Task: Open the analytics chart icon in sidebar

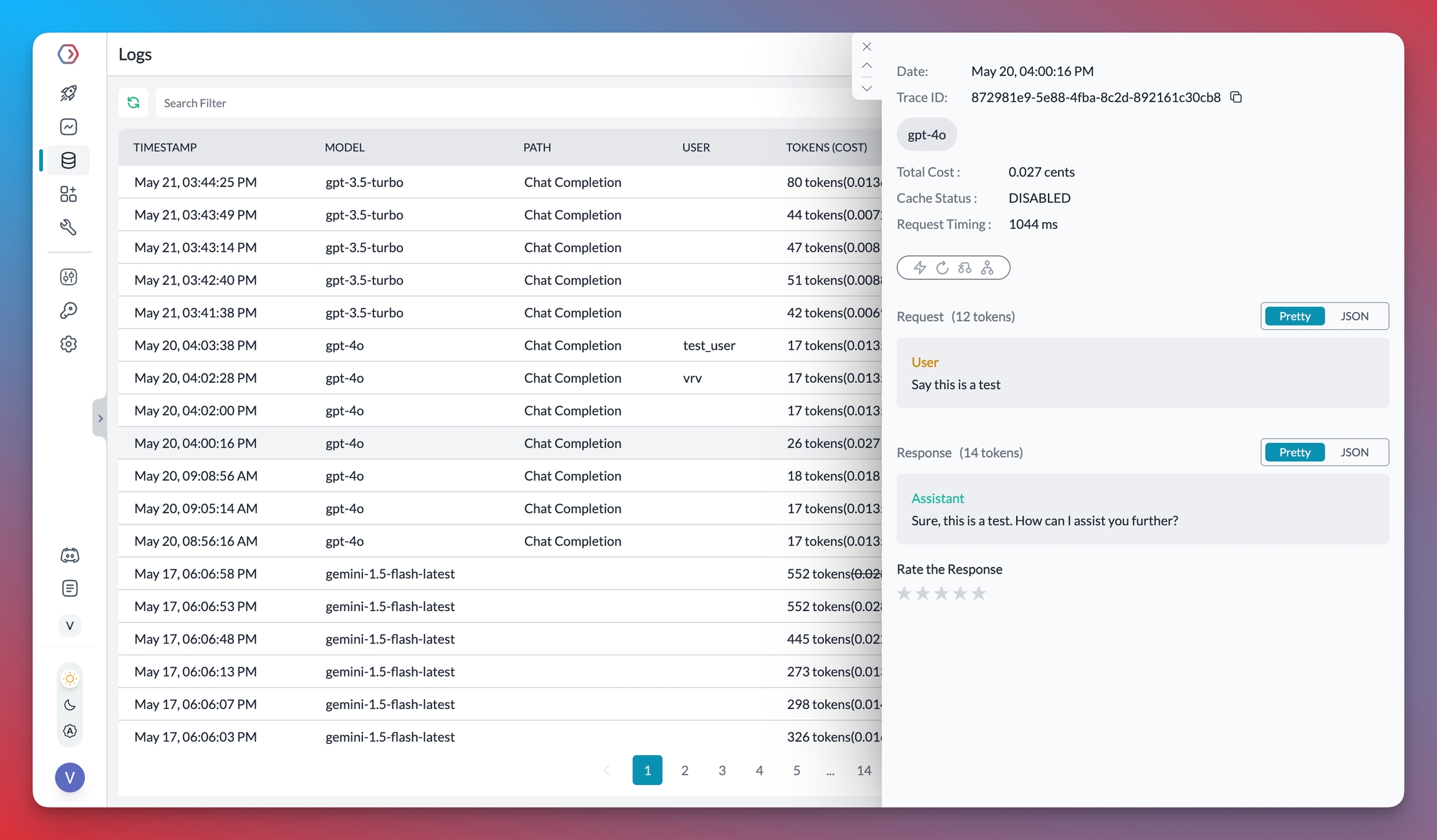Action: 69,127
